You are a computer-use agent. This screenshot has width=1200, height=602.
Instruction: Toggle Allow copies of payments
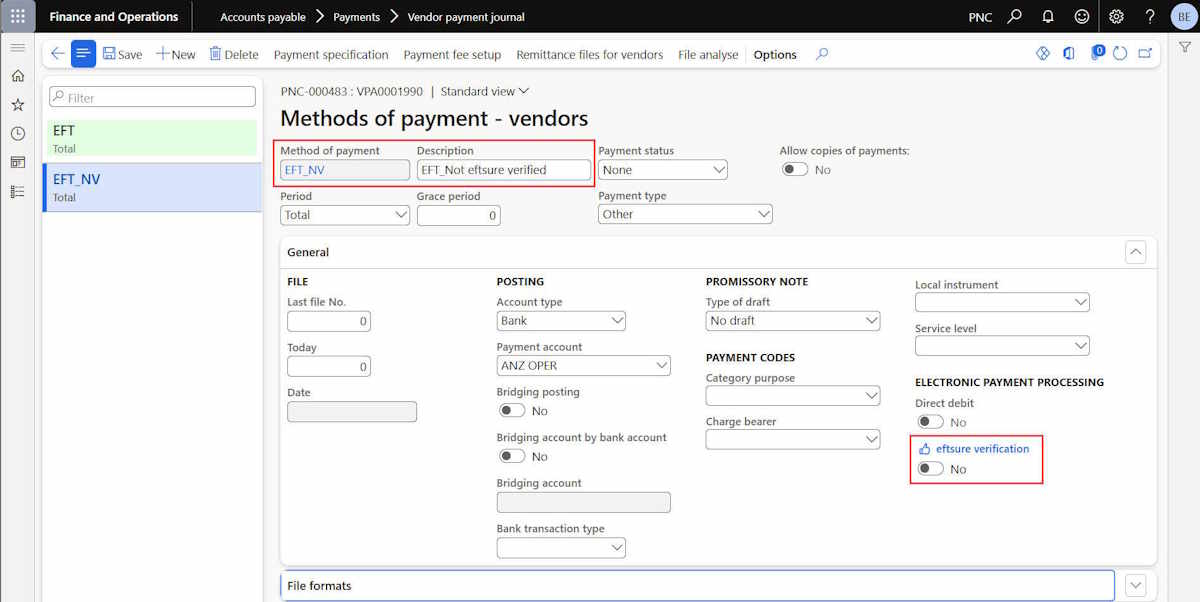[x=795, y=170]
